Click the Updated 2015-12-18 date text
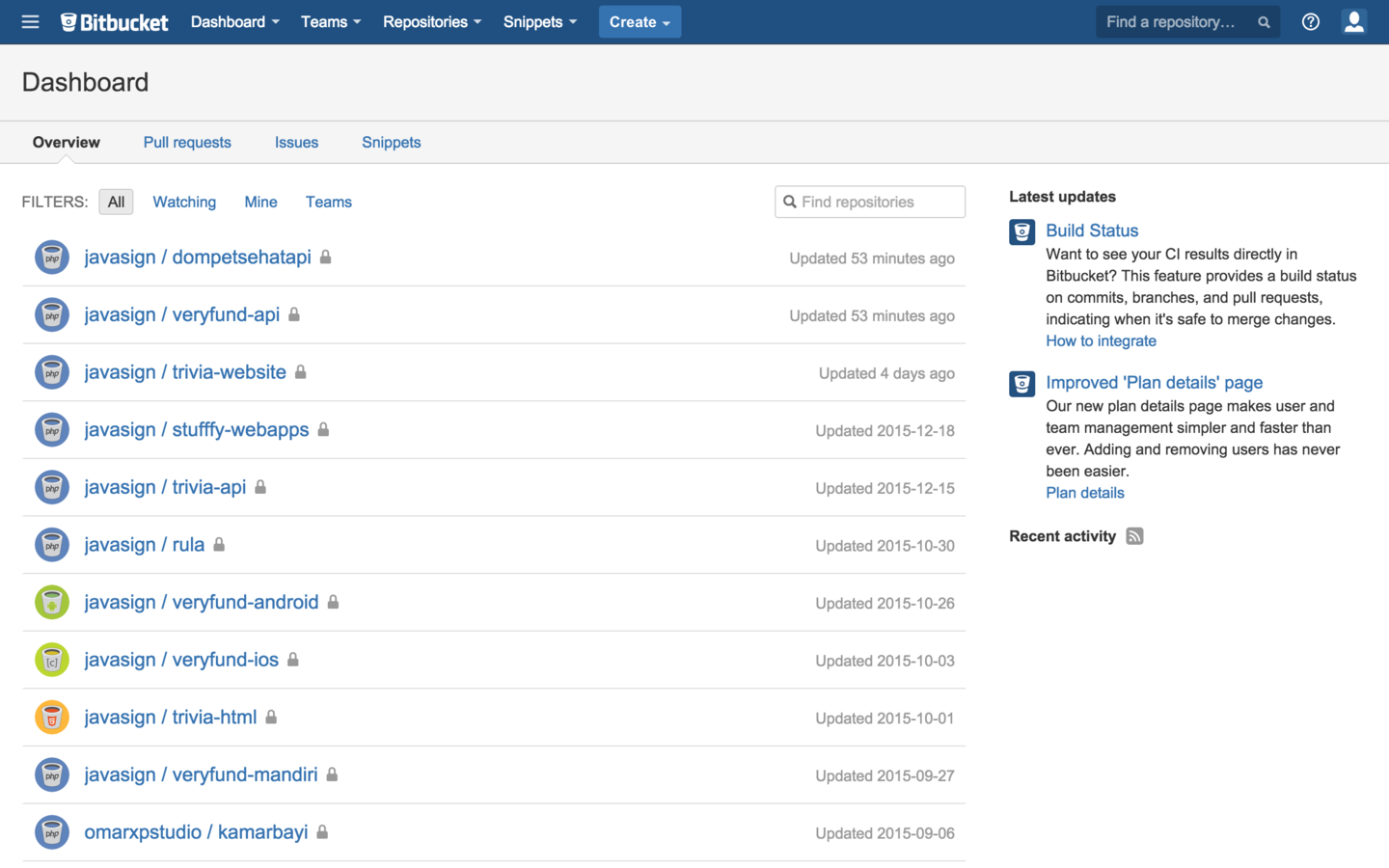The image size is (1389, 868). (885, 431)
